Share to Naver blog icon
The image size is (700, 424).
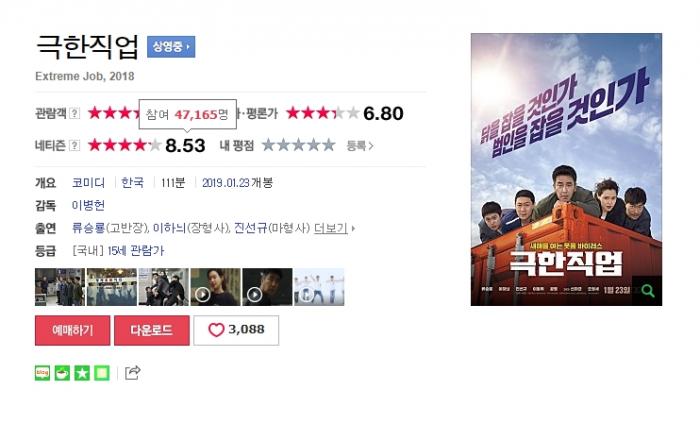[42, 373]
